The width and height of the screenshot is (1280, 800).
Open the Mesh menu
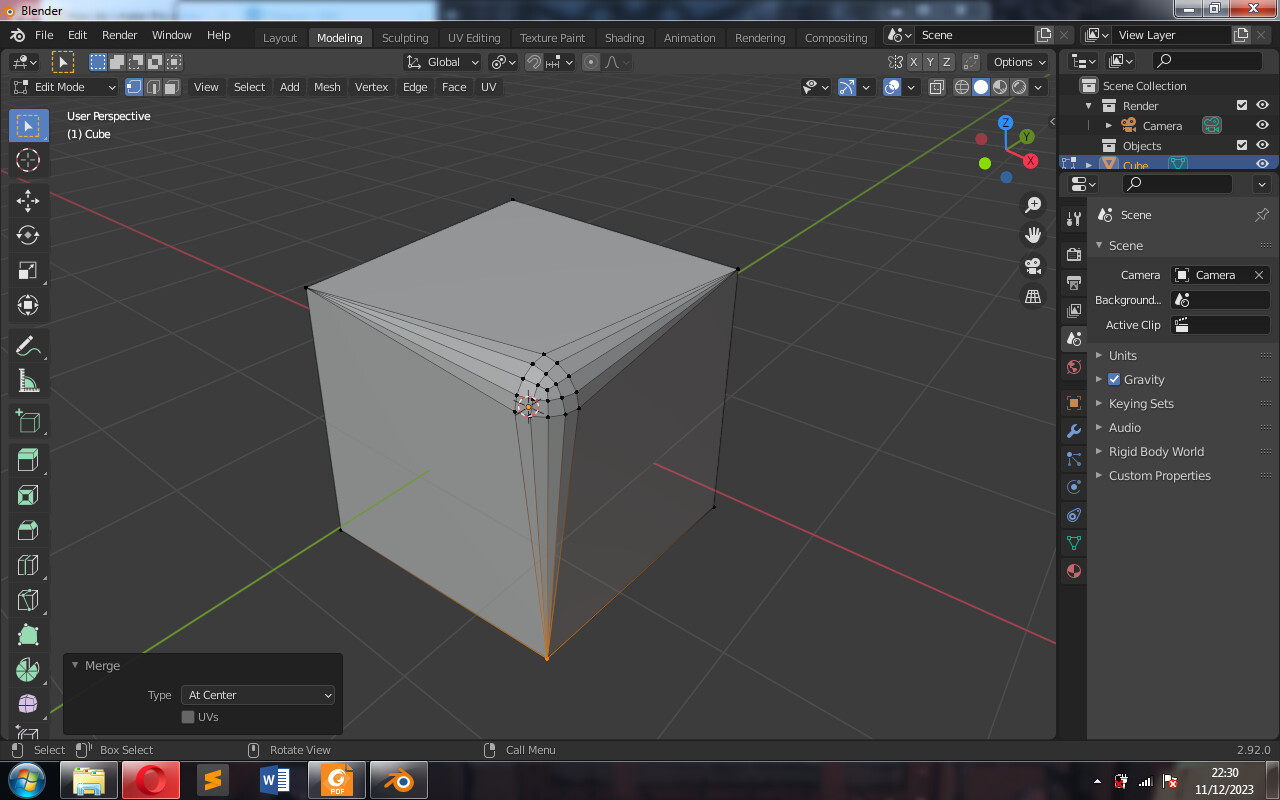[327, 87]
